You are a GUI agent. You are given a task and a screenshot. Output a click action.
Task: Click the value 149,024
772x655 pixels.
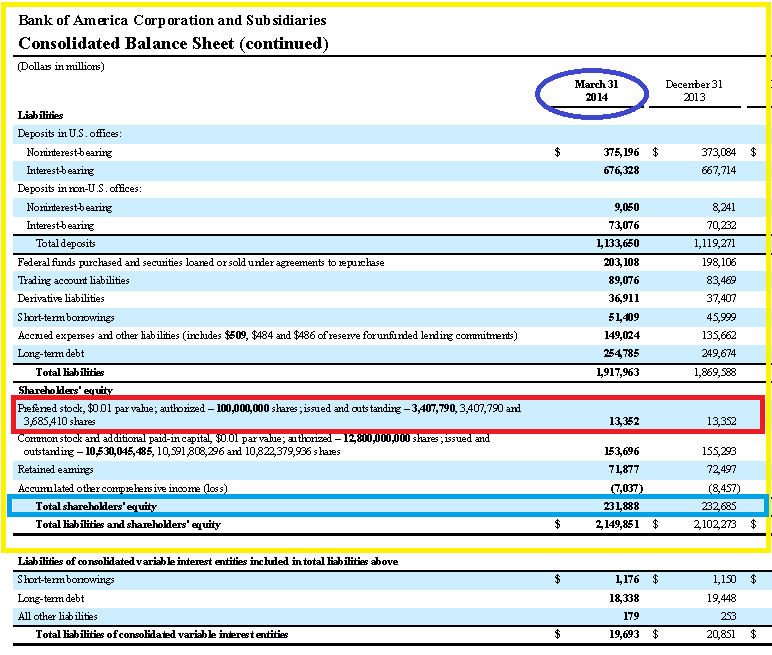622,335
